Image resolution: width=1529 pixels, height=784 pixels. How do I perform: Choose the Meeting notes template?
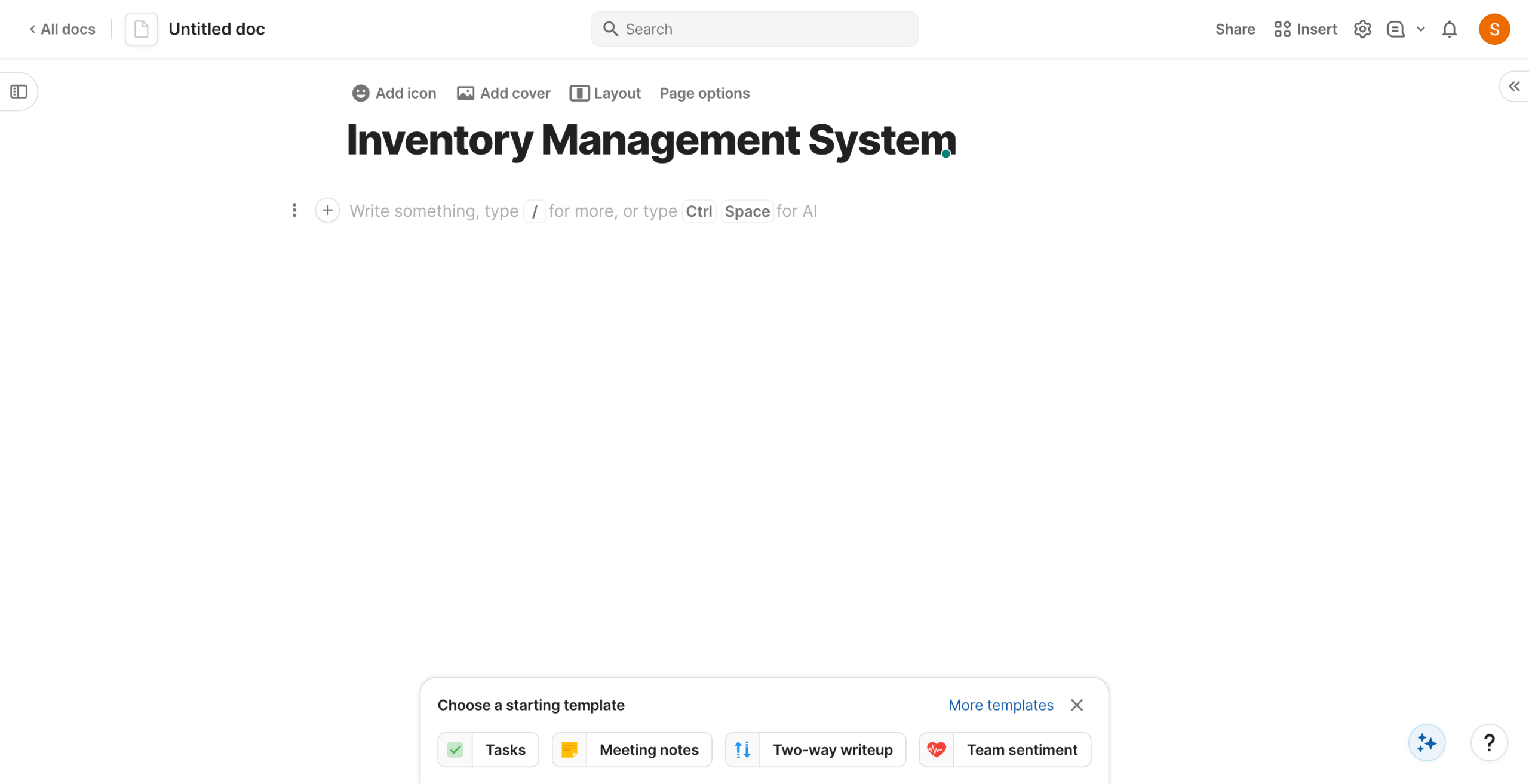[632, 750]
